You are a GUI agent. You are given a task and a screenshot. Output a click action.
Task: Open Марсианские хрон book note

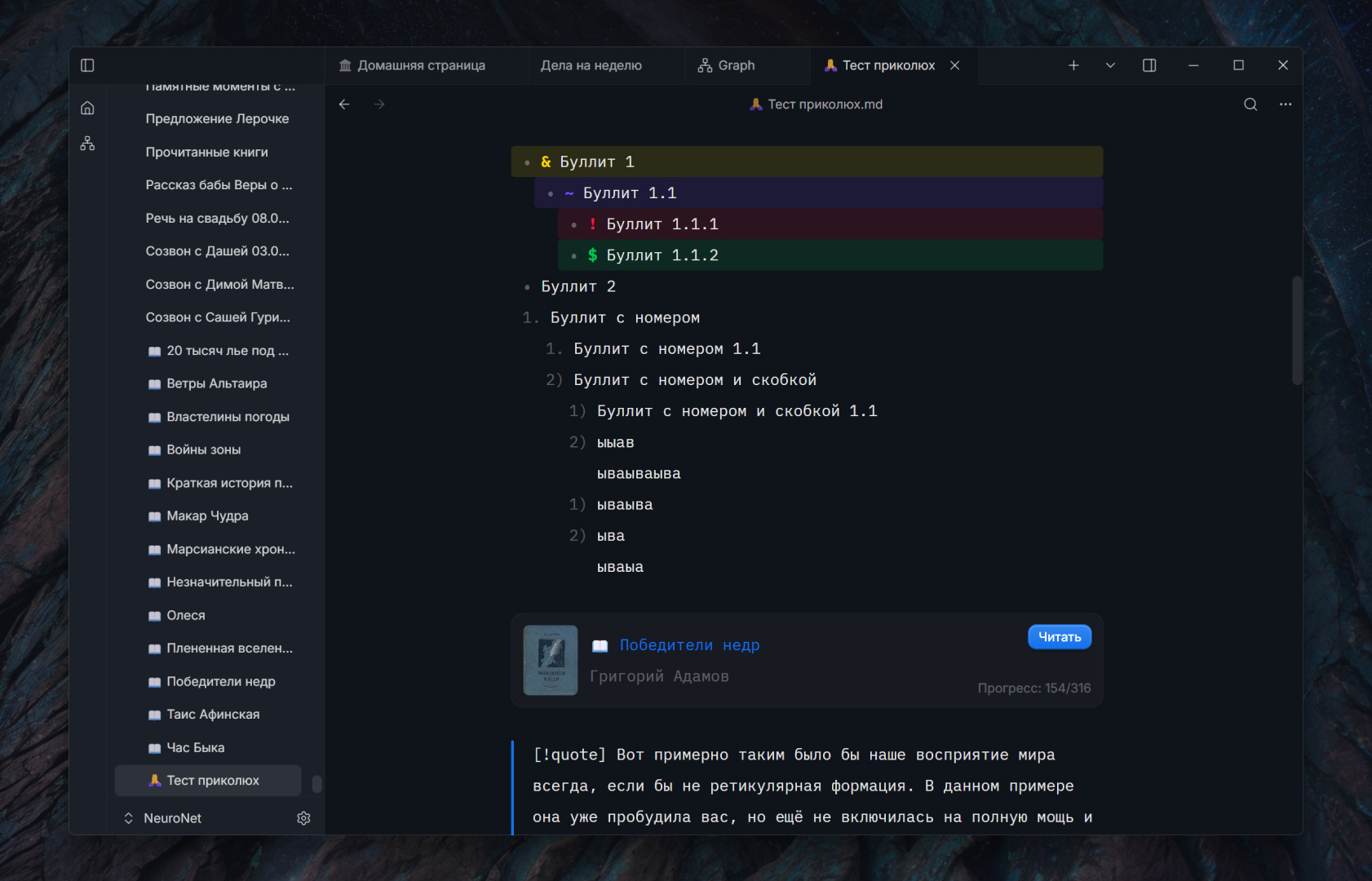(222, 549)
